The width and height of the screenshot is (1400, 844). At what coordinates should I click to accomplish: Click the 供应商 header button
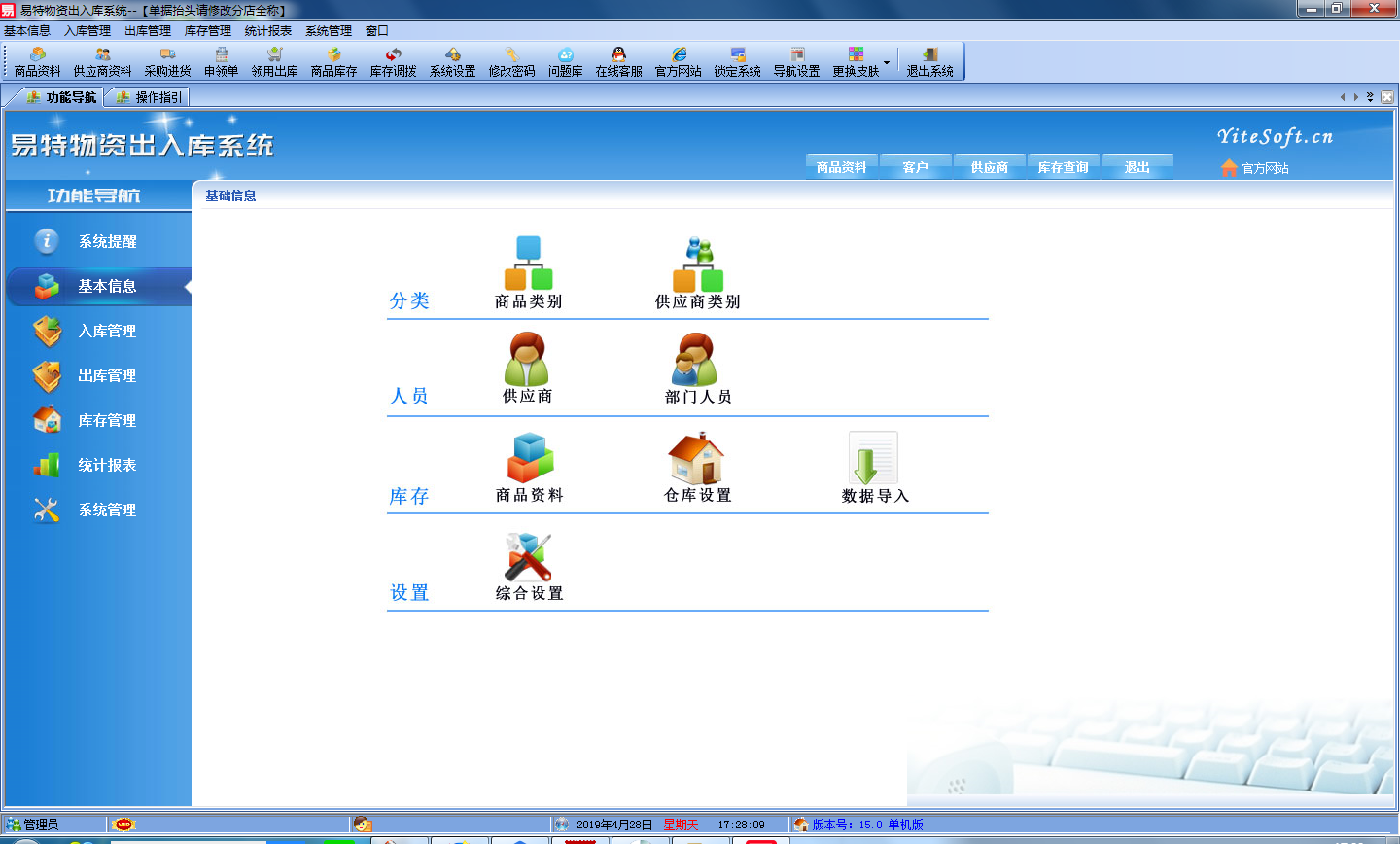(990, 167)
